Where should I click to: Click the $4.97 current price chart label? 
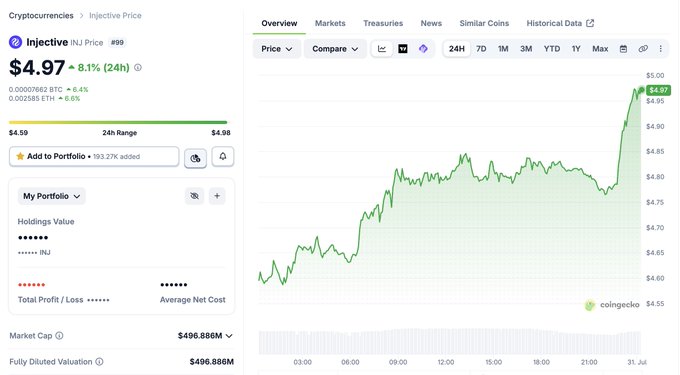click(658, 90)
